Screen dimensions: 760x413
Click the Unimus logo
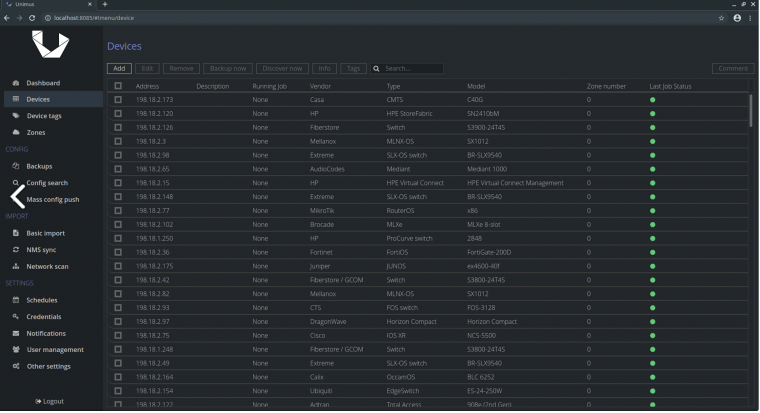point(50,44)
